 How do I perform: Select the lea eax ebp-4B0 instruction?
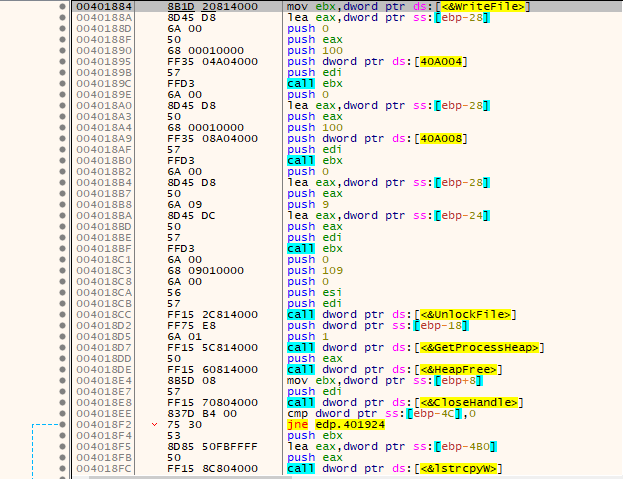pyautogui.click(x=392, y=446)
